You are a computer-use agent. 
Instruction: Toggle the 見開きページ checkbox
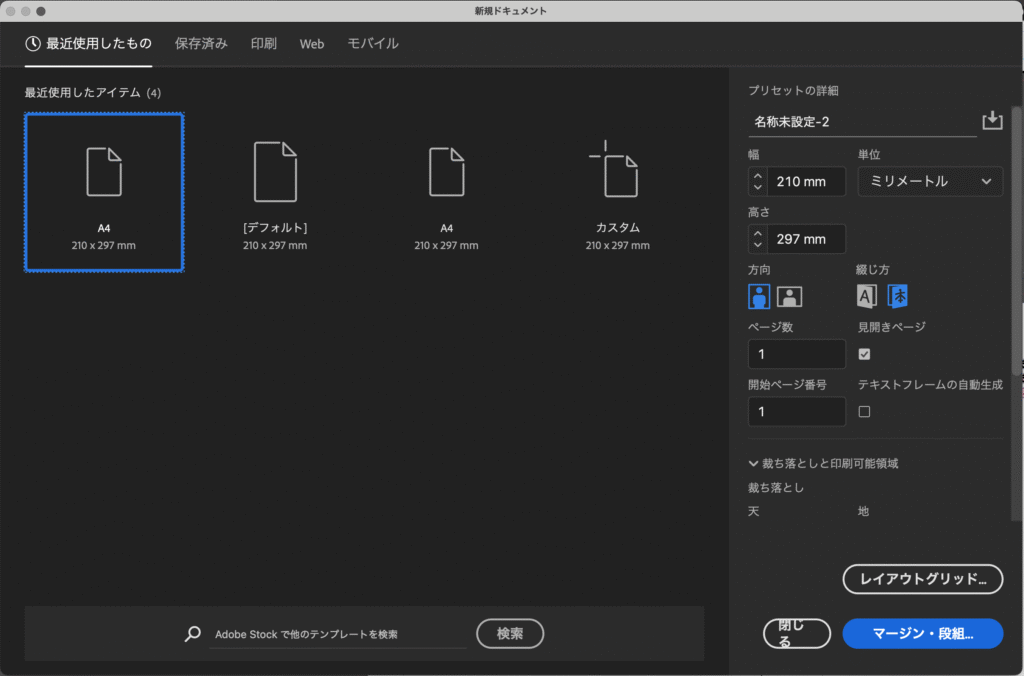864,354
